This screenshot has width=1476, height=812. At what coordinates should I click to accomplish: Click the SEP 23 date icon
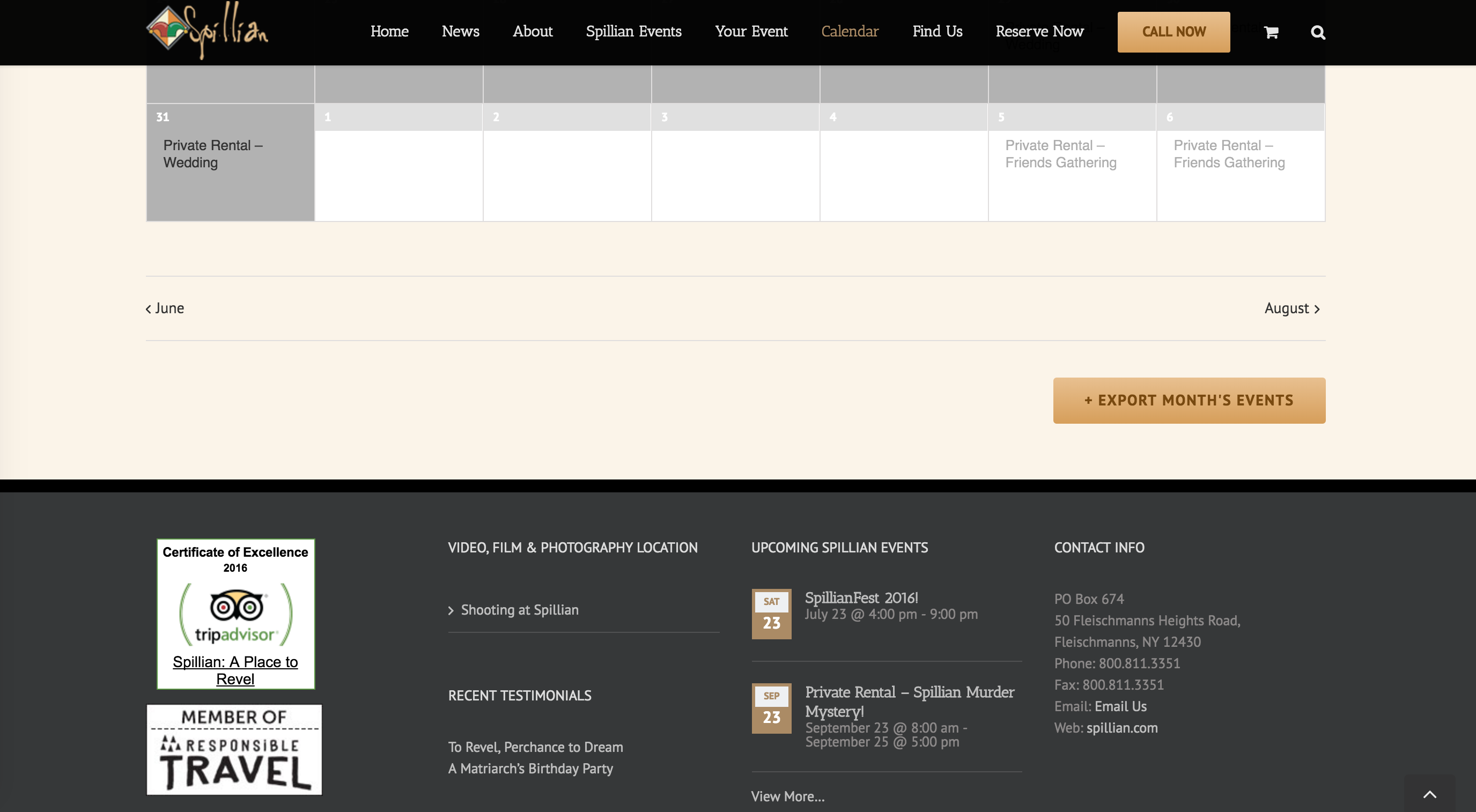[771, 708]
